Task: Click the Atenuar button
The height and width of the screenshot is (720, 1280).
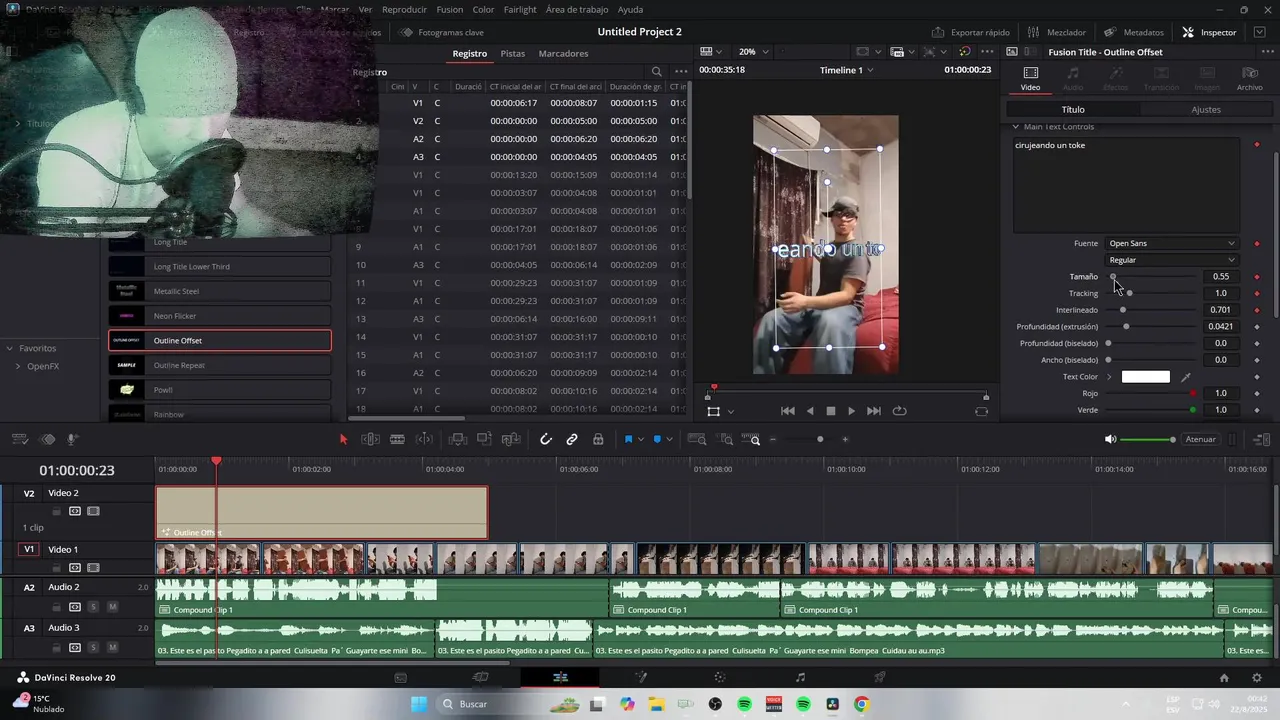Action: point(1200,439)
